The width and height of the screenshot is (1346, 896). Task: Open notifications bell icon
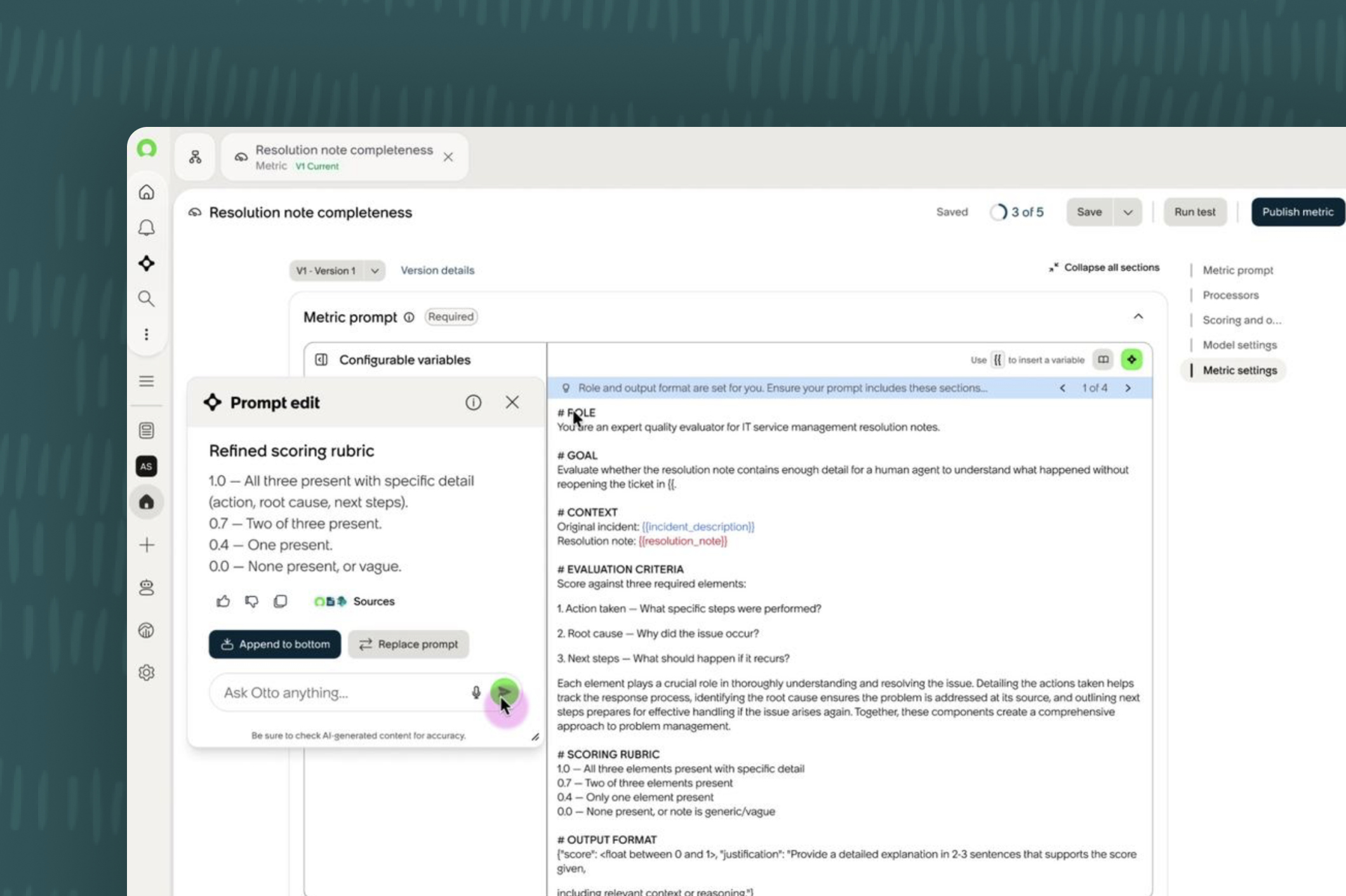(x=147, y=228)
